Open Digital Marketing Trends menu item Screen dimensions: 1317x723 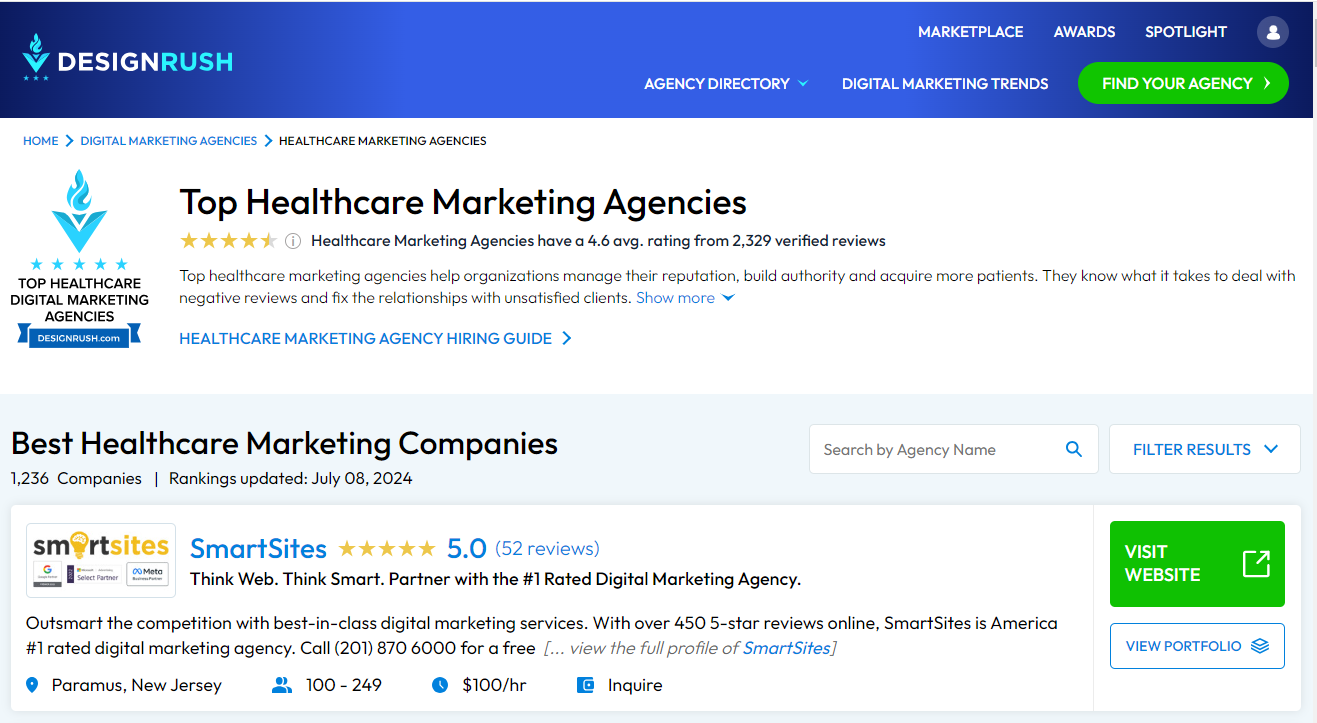point(945,84)
